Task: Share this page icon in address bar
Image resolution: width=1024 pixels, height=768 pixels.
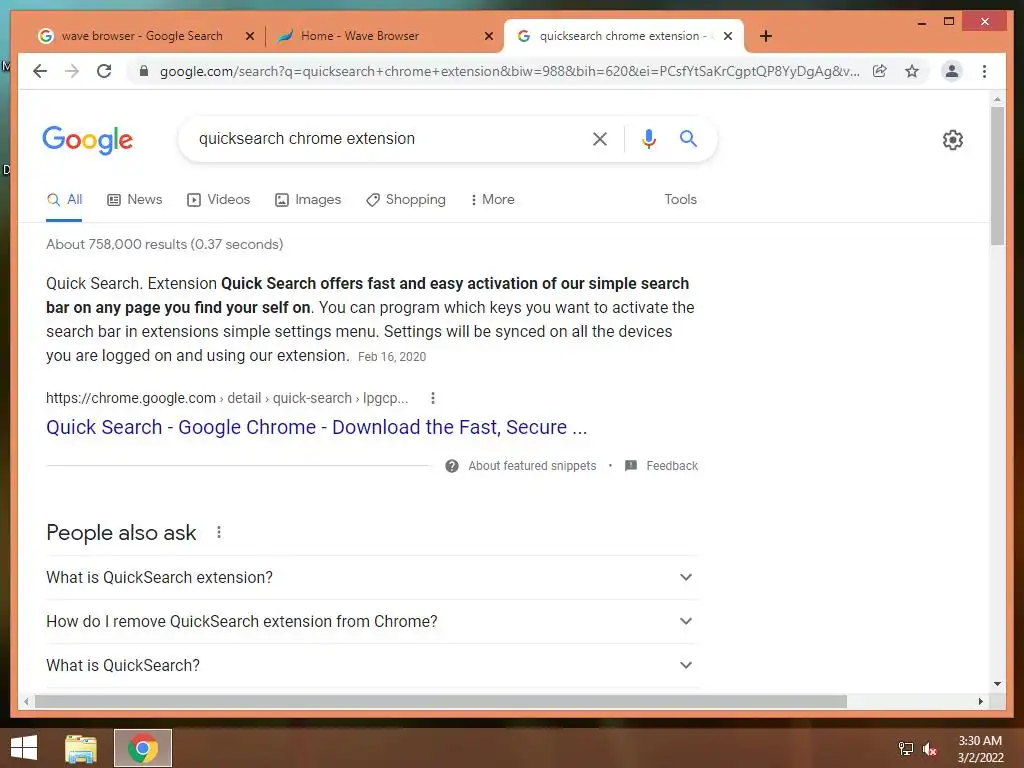Action: 880,71
